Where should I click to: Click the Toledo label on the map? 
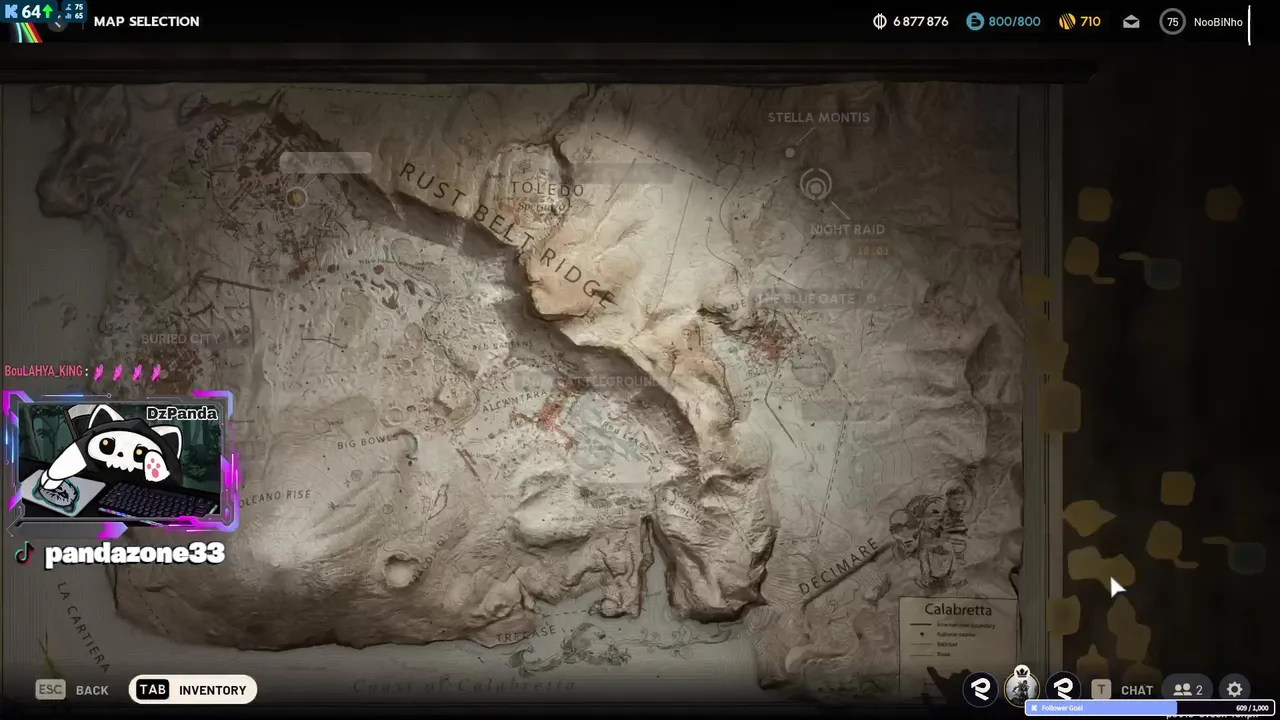click(x=546, y=188)
